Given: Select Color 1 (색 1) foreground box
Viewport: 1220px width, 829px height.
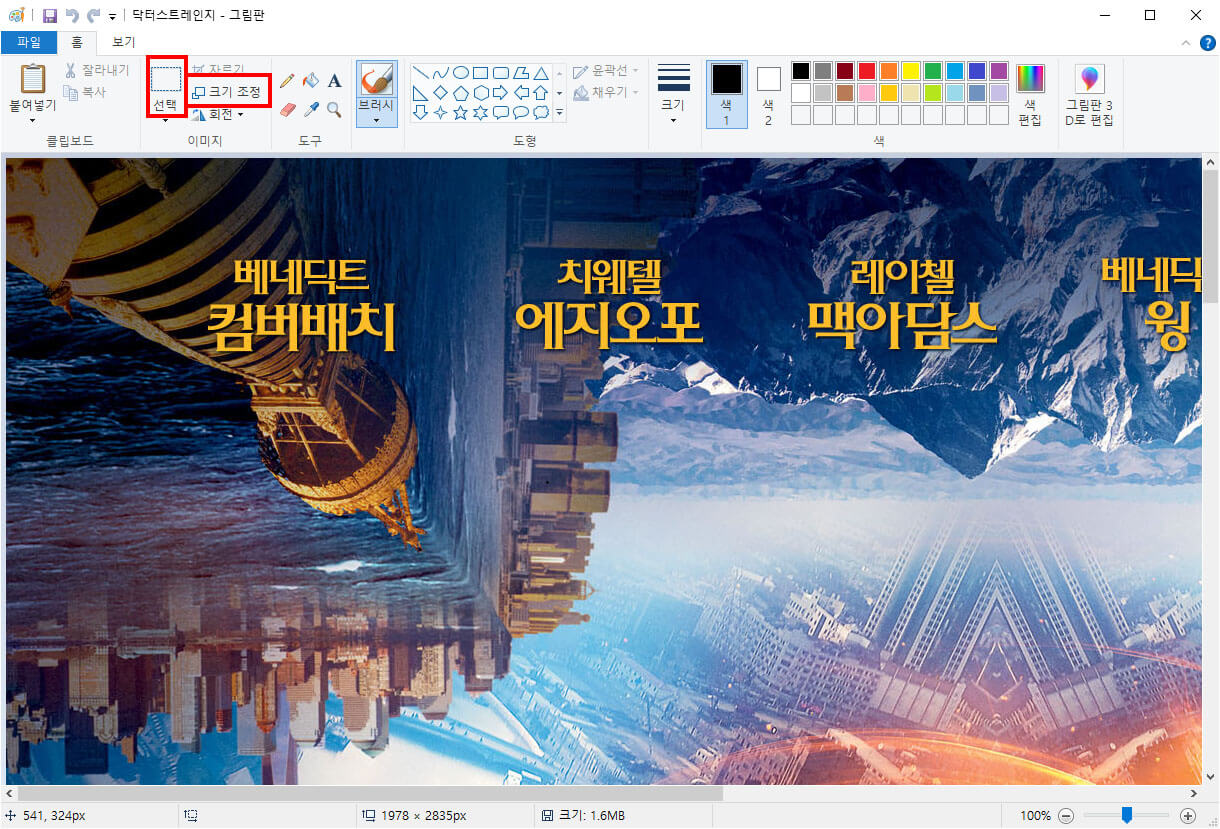Looking at the screenshot, I should [x=727, y=95].
